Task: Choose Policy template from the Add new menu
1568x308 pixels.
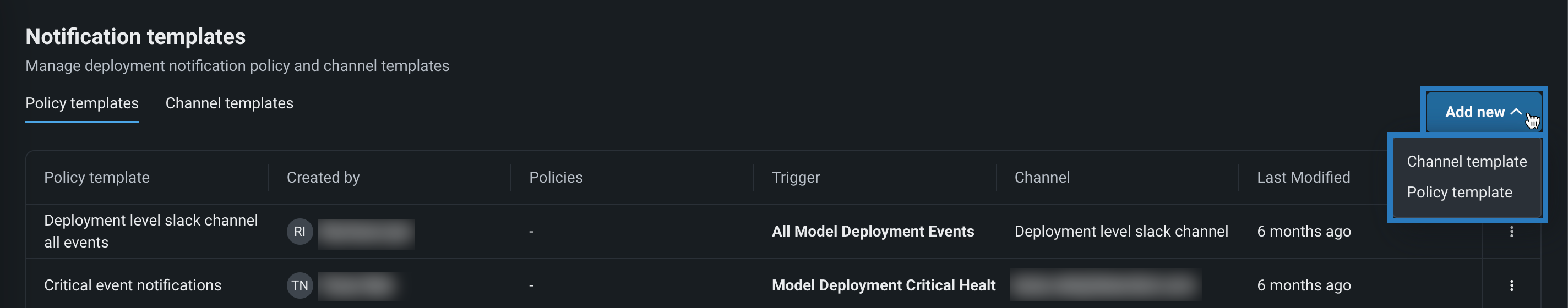Action: 1459,193
